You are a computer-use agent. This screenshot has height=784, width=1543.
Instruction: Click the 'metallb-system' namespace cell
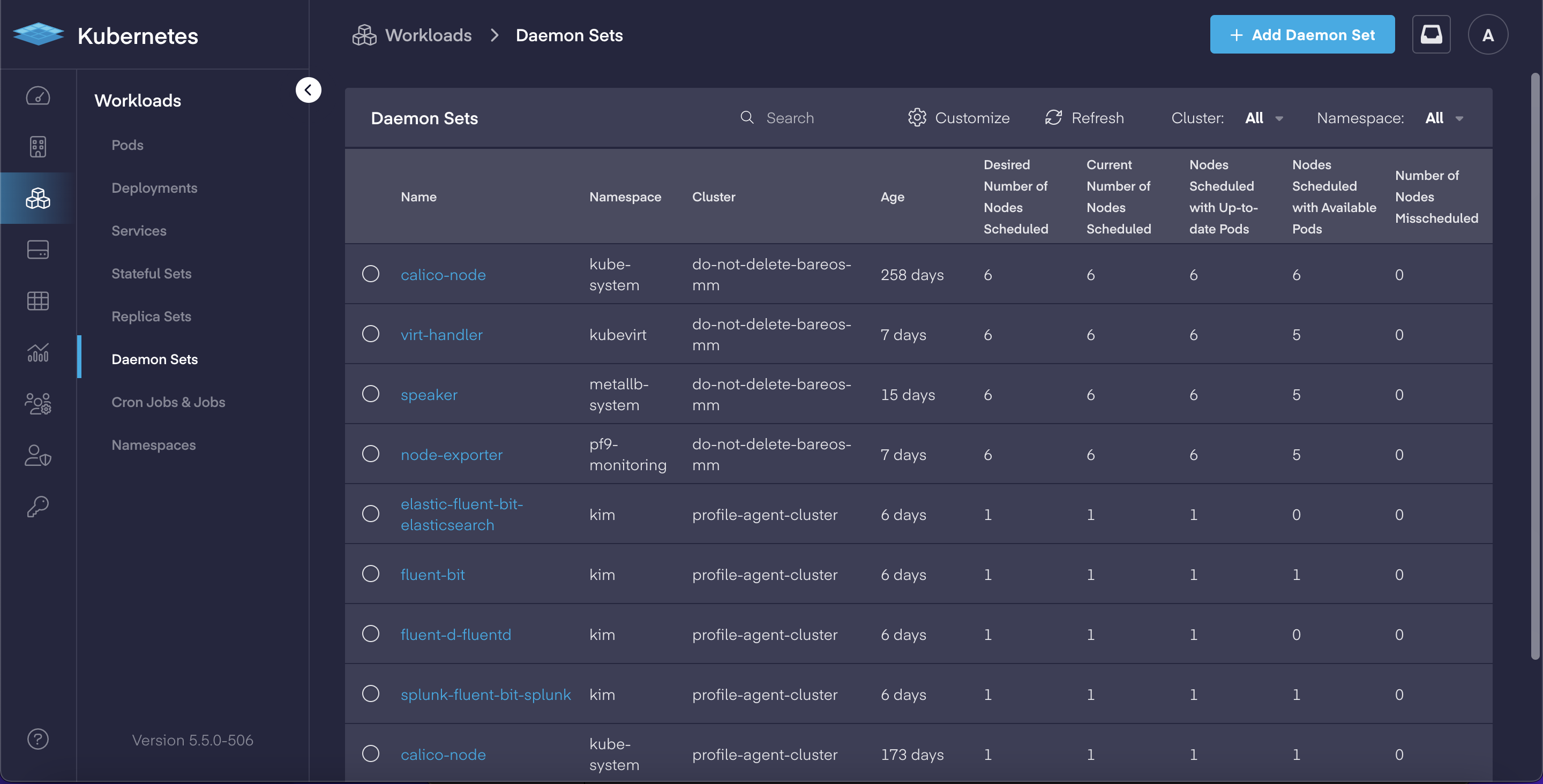(x=619, y=395)
